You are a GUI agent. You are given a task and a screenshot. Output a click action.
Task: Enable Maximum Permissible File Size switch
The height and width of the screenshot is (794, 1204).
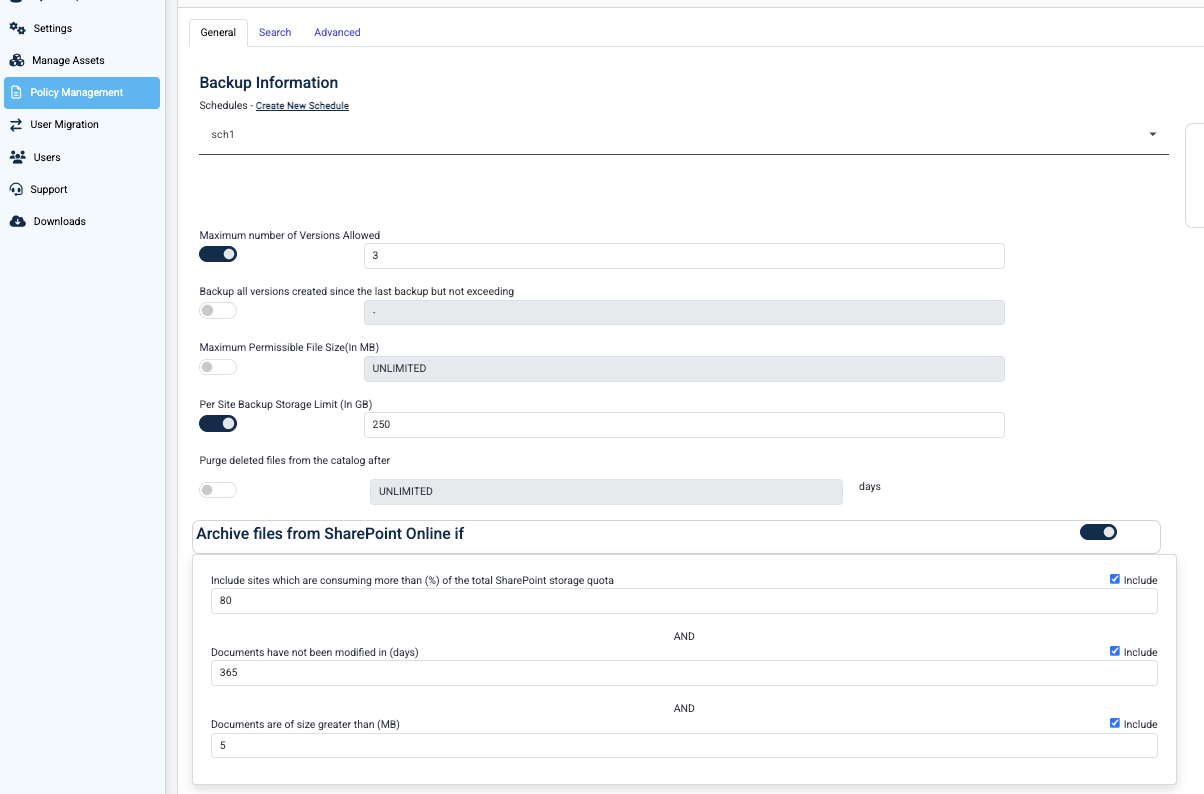tap(218, 367)
